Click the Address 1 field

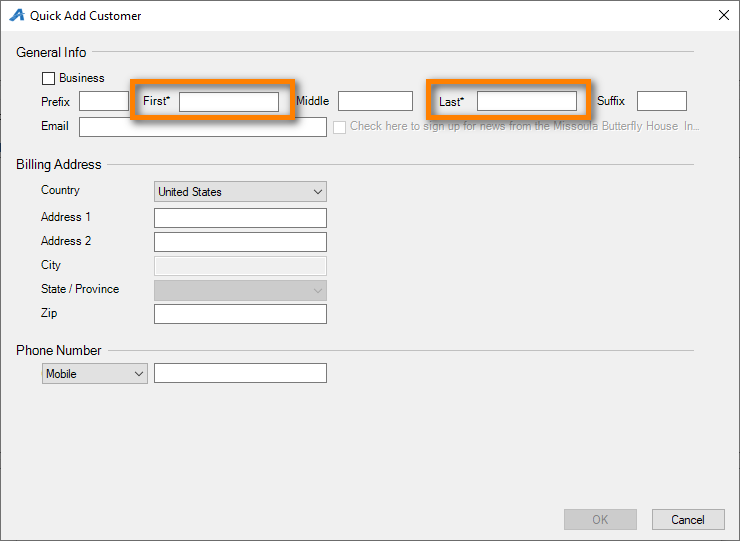coord(240,218)
